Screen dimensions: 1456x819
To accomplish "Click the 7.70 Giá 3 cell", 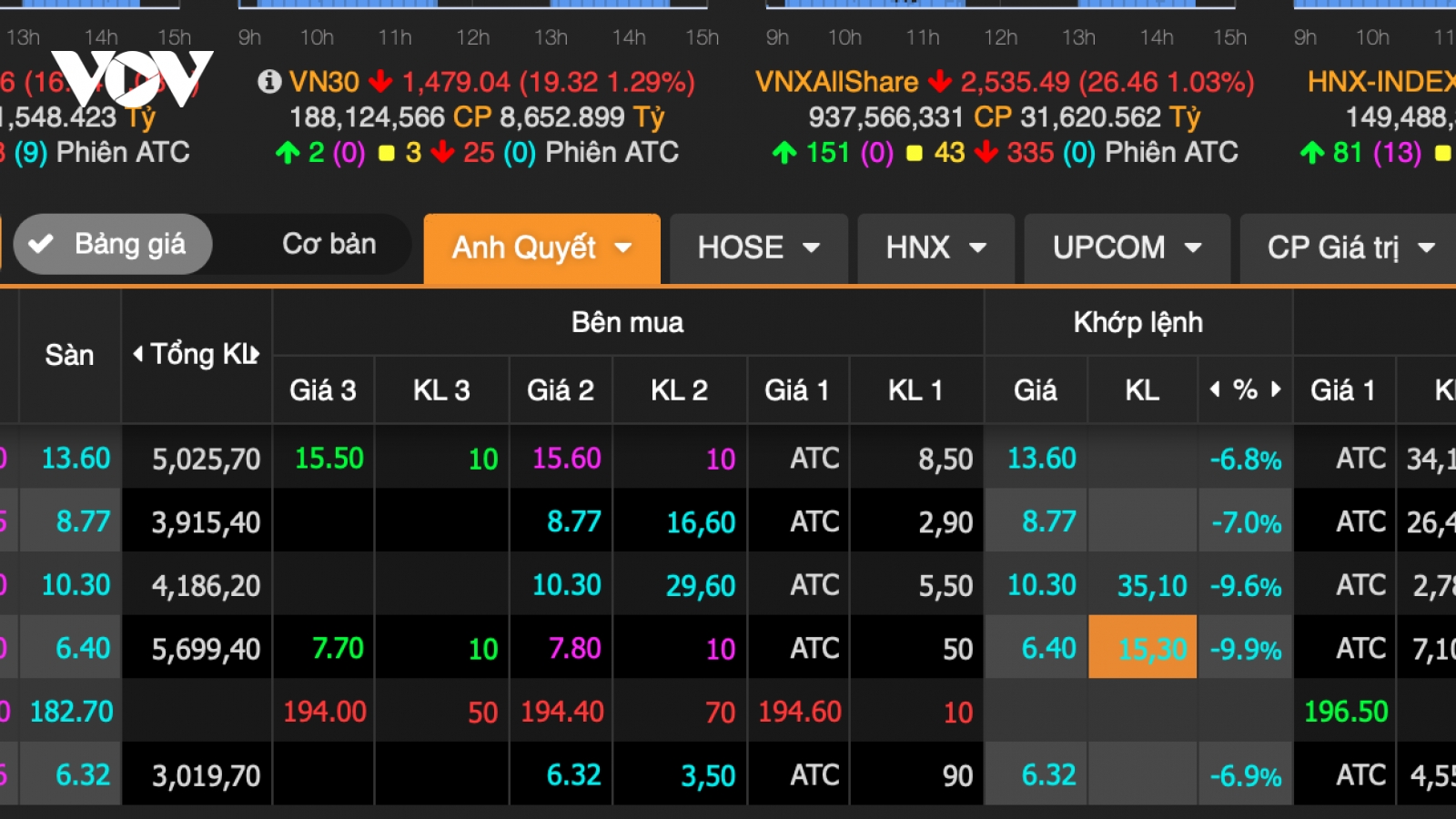I will [324, 648].
